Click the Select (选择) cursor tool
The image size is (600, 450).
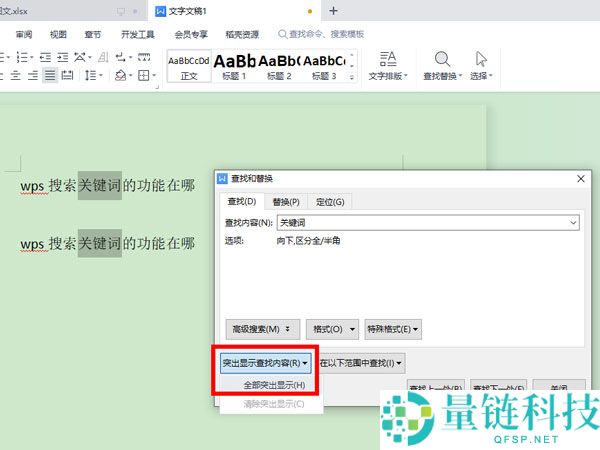point(481,66)
